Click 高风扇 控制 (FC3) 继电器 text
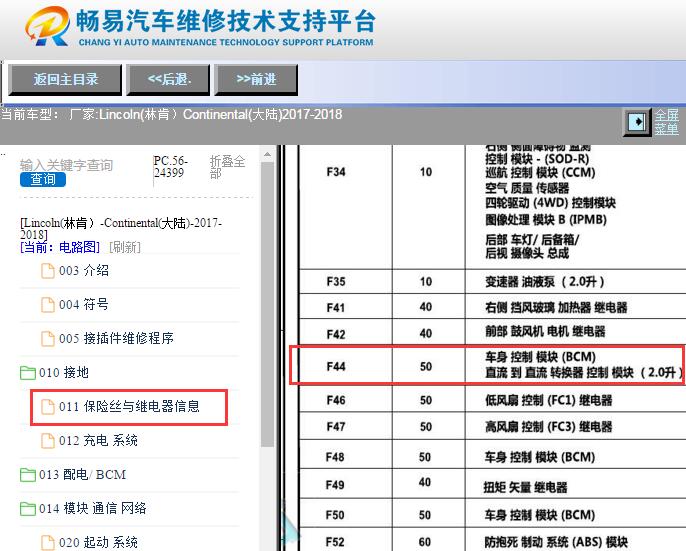686x551 pixels. [x=549, y=426]
